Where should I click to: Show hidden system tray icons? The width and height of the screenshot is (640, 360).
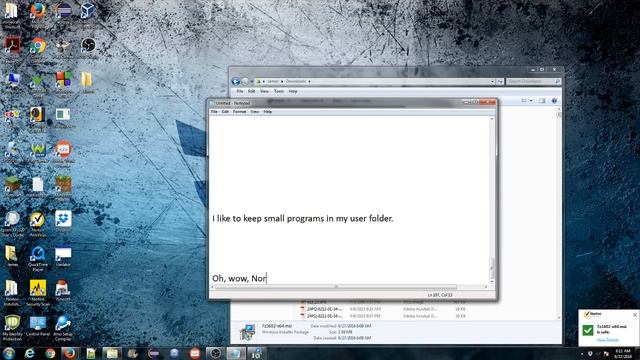[x=582, y=353]
